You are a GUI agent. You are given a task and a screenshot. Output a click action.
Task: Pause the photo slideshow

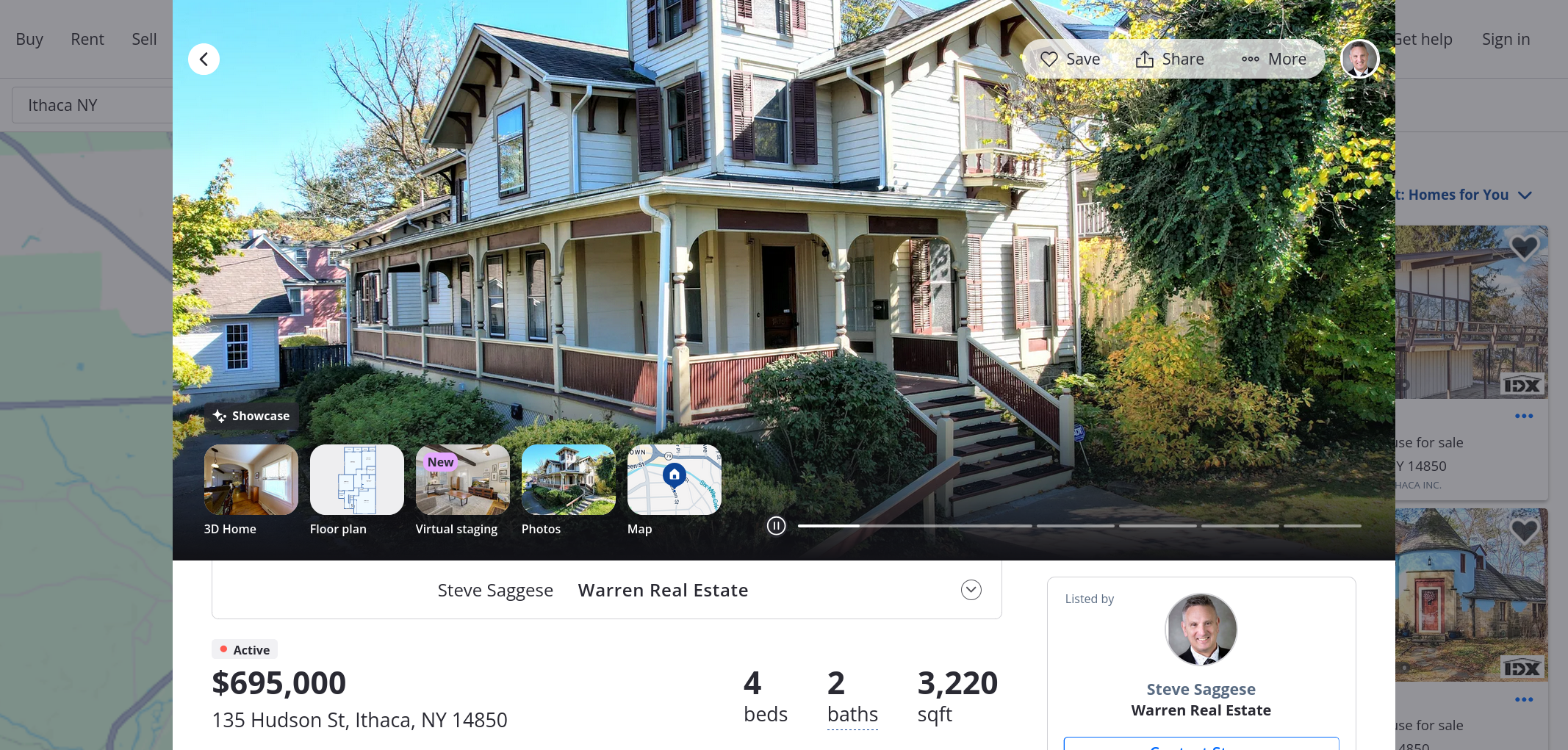[777, 526]
